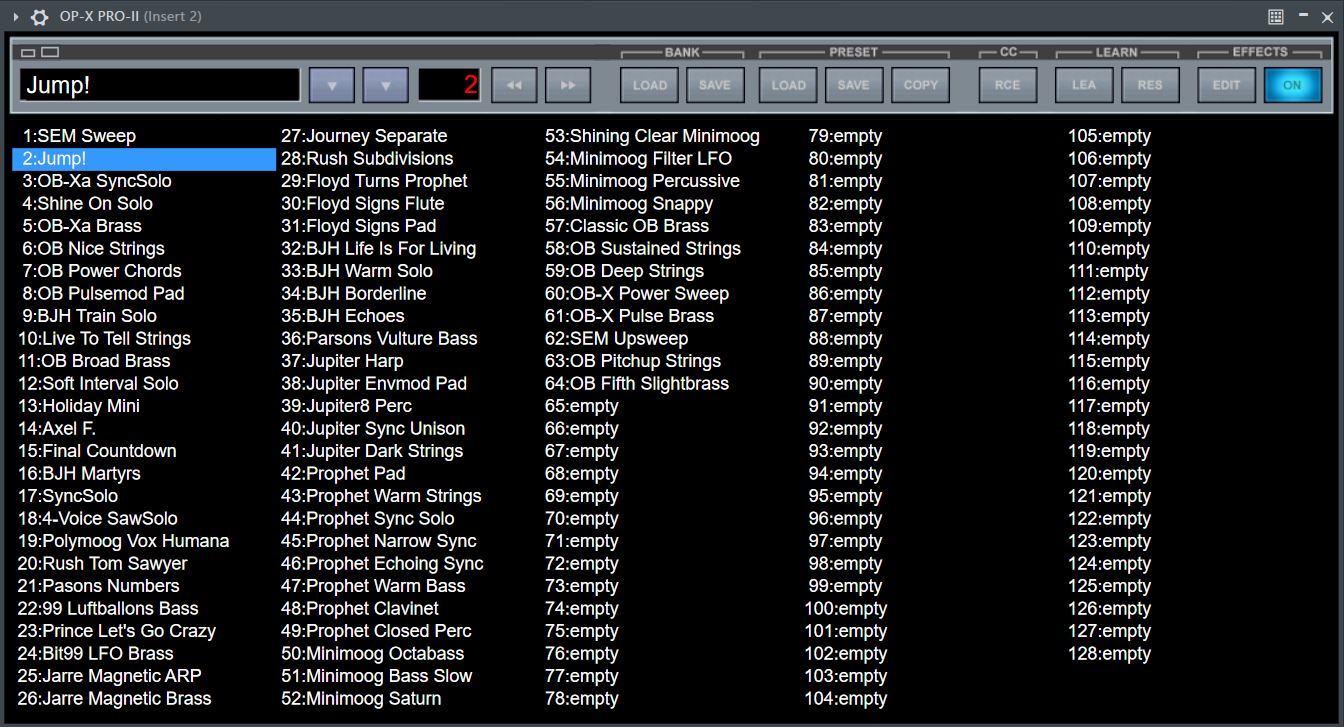1344x727 pixels.
Task: Select preset 60:OB-X Power Sweep
Action: (x=637, y=293)
